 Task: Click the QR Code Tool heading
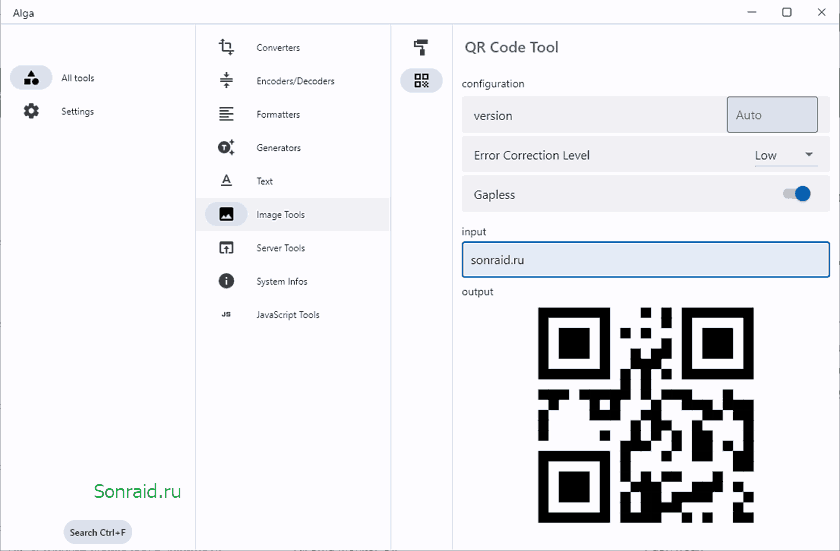(x=512, y=47)
